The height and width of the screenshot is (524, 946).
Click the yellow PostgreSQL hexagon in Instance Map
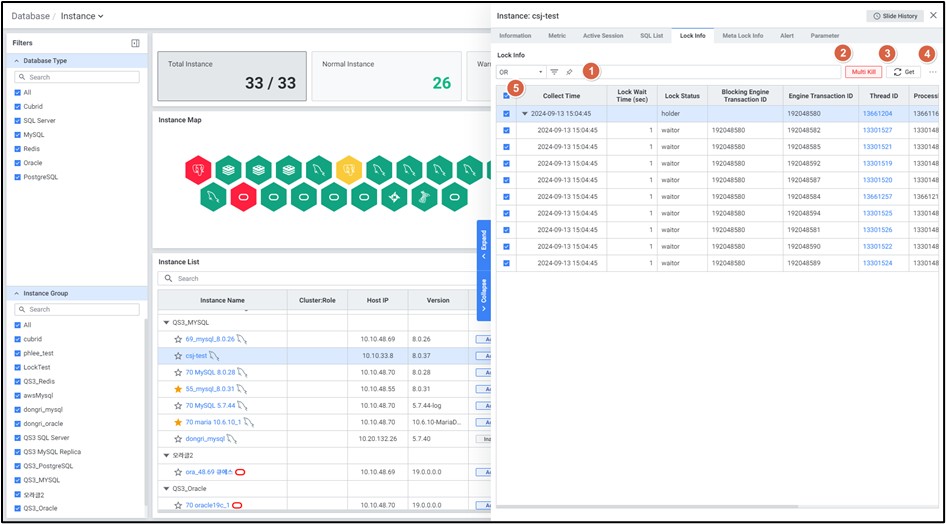(x=347, y=168)
